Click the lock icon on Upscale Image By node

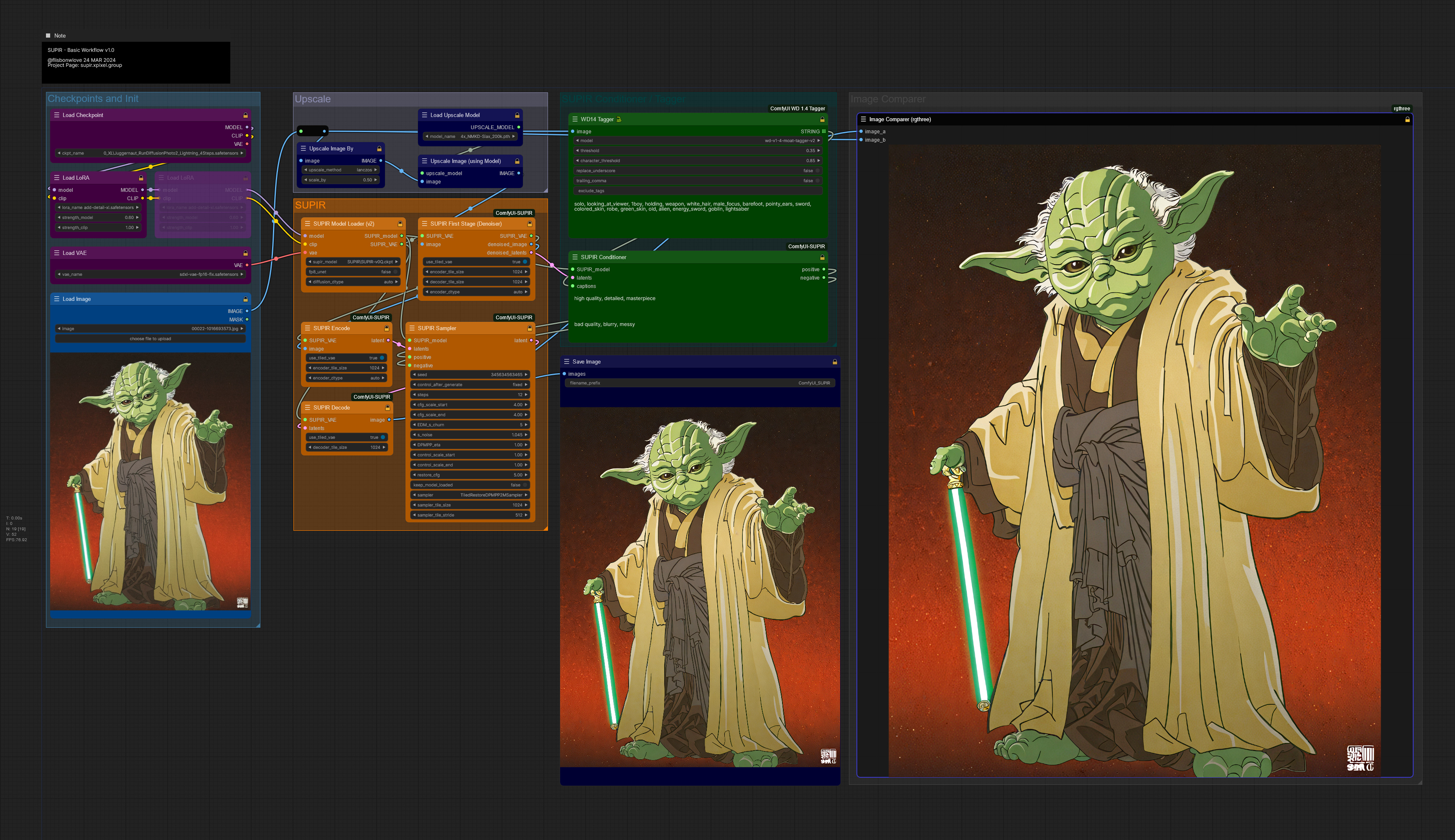(379, 149)
